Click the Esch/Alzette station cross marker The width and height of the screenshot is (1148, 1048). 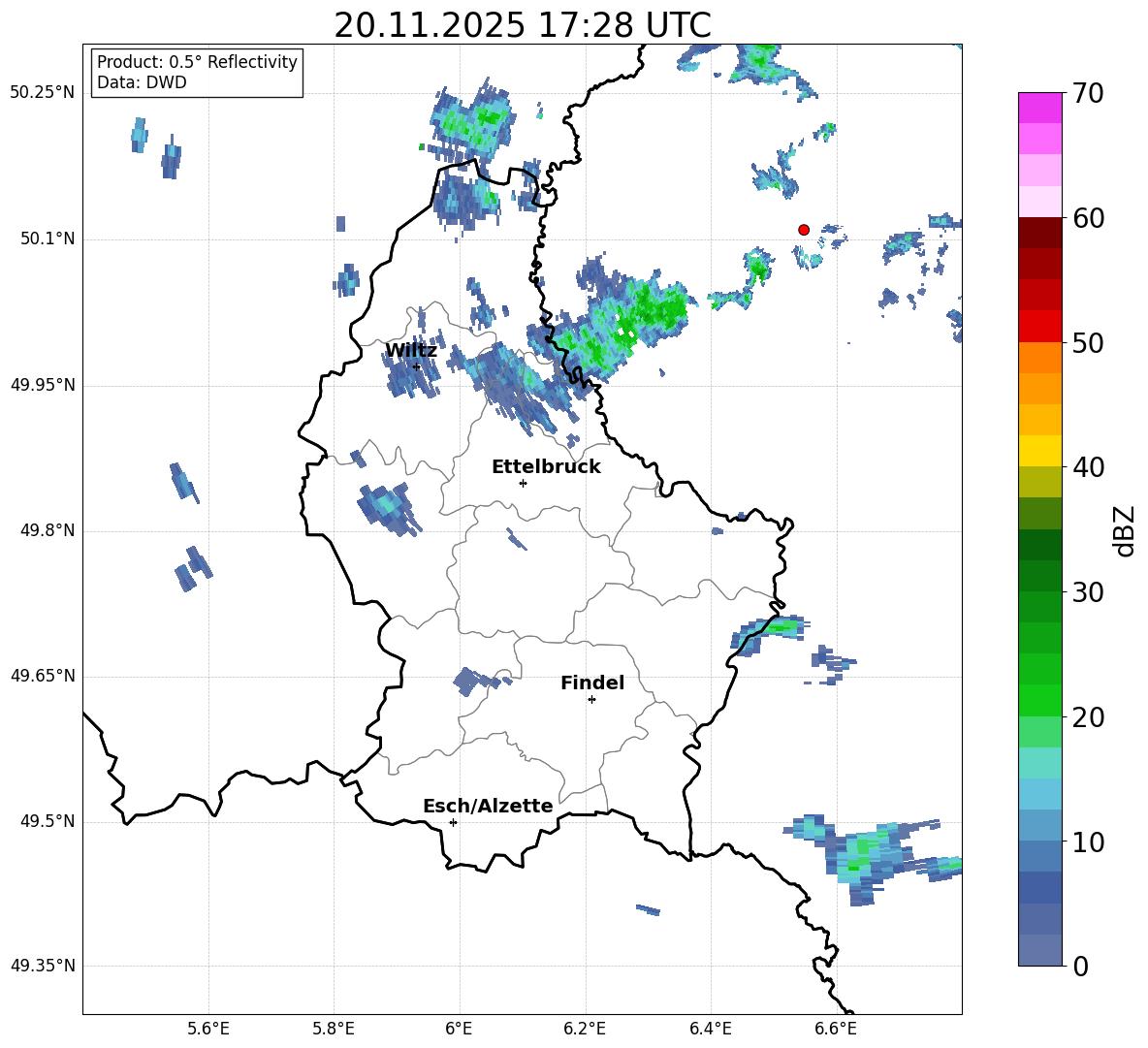coord(453,822)
